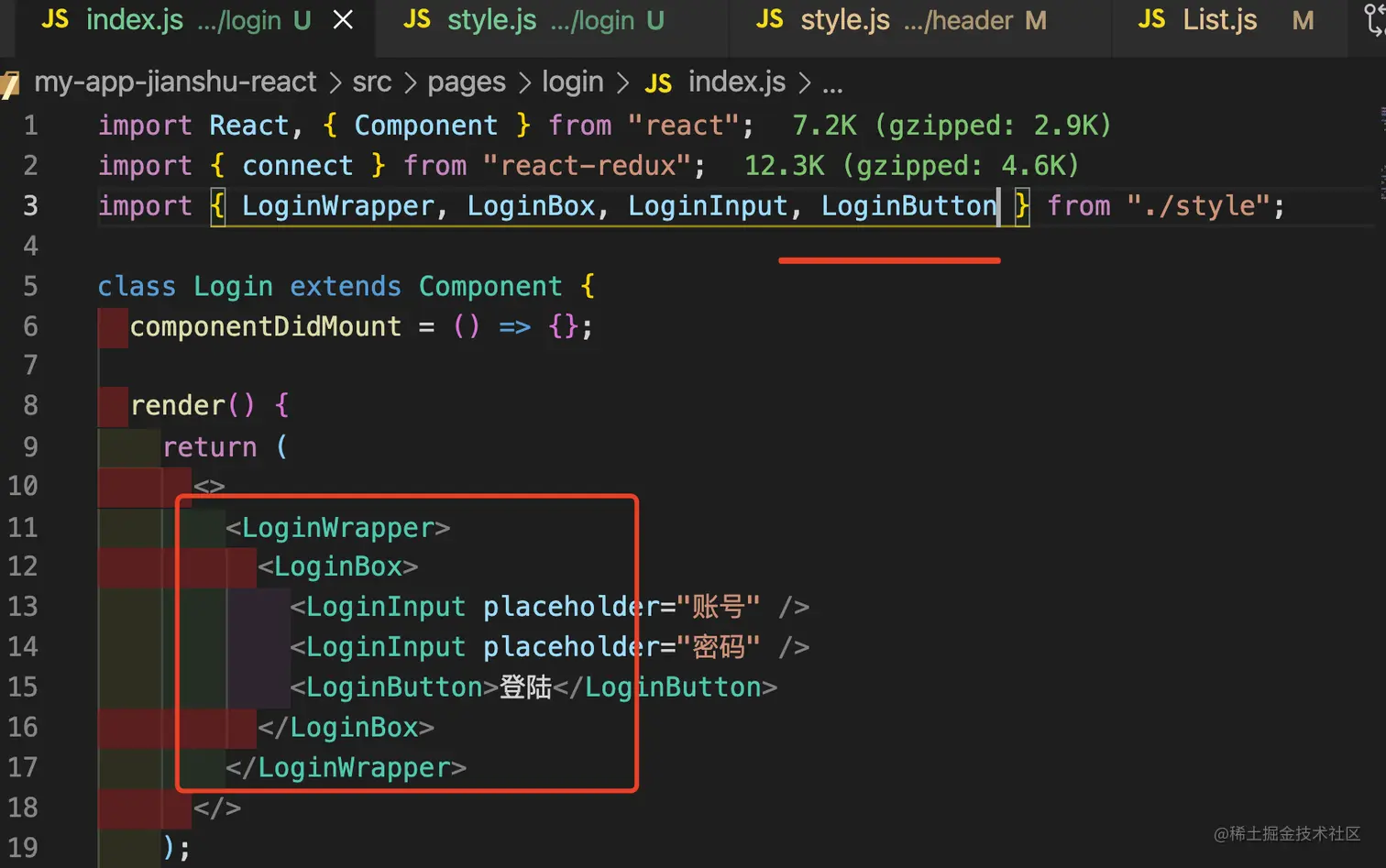Select the pages breadcrumb segment
This screenshot has width=1386, height=868.
click(x=467, y=82)
